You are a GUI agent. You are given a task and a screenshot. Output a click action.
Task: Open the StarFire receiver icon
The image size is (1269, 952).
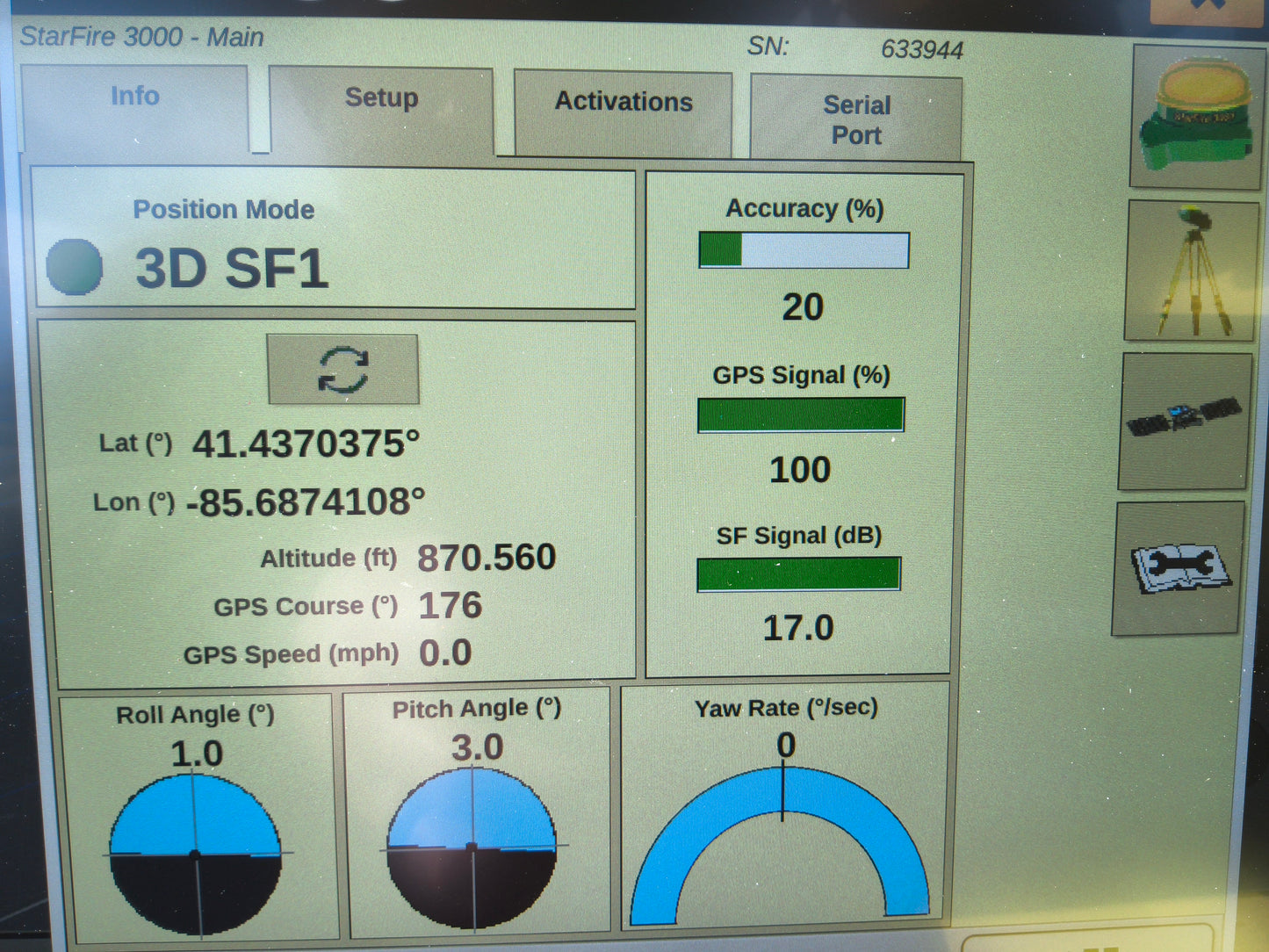(1198, 117)
